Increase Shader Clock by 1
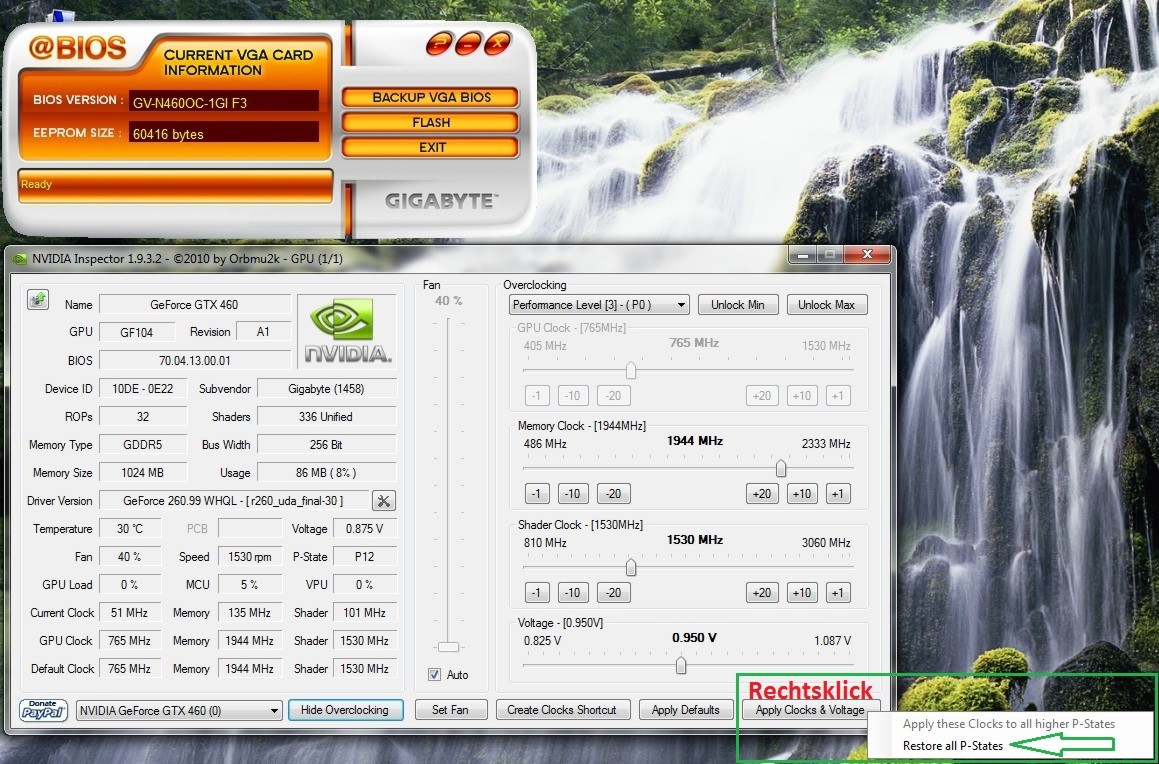This screenshot has height=764, width=1159. [x=837, y=593]
